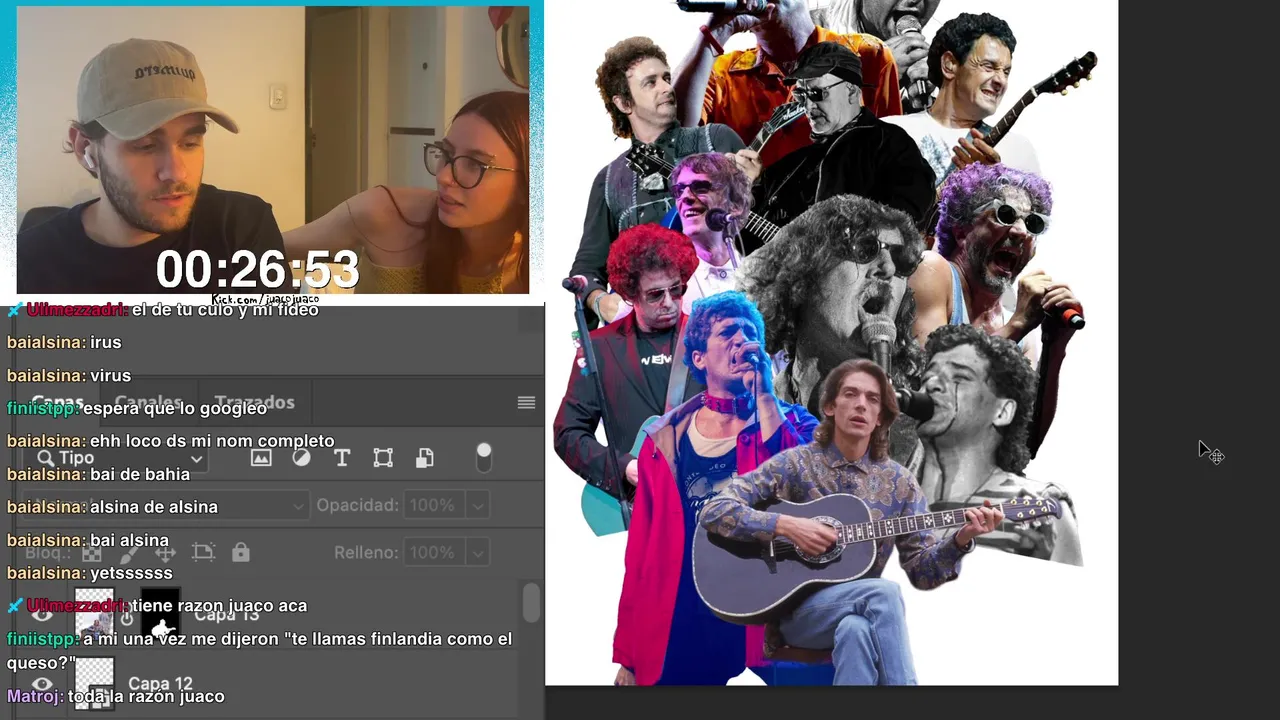Click chat message "espera que lo googleo"
The width and height of the screenshot is (1280, 720).
pyautogui.click(x=175, y=408)
